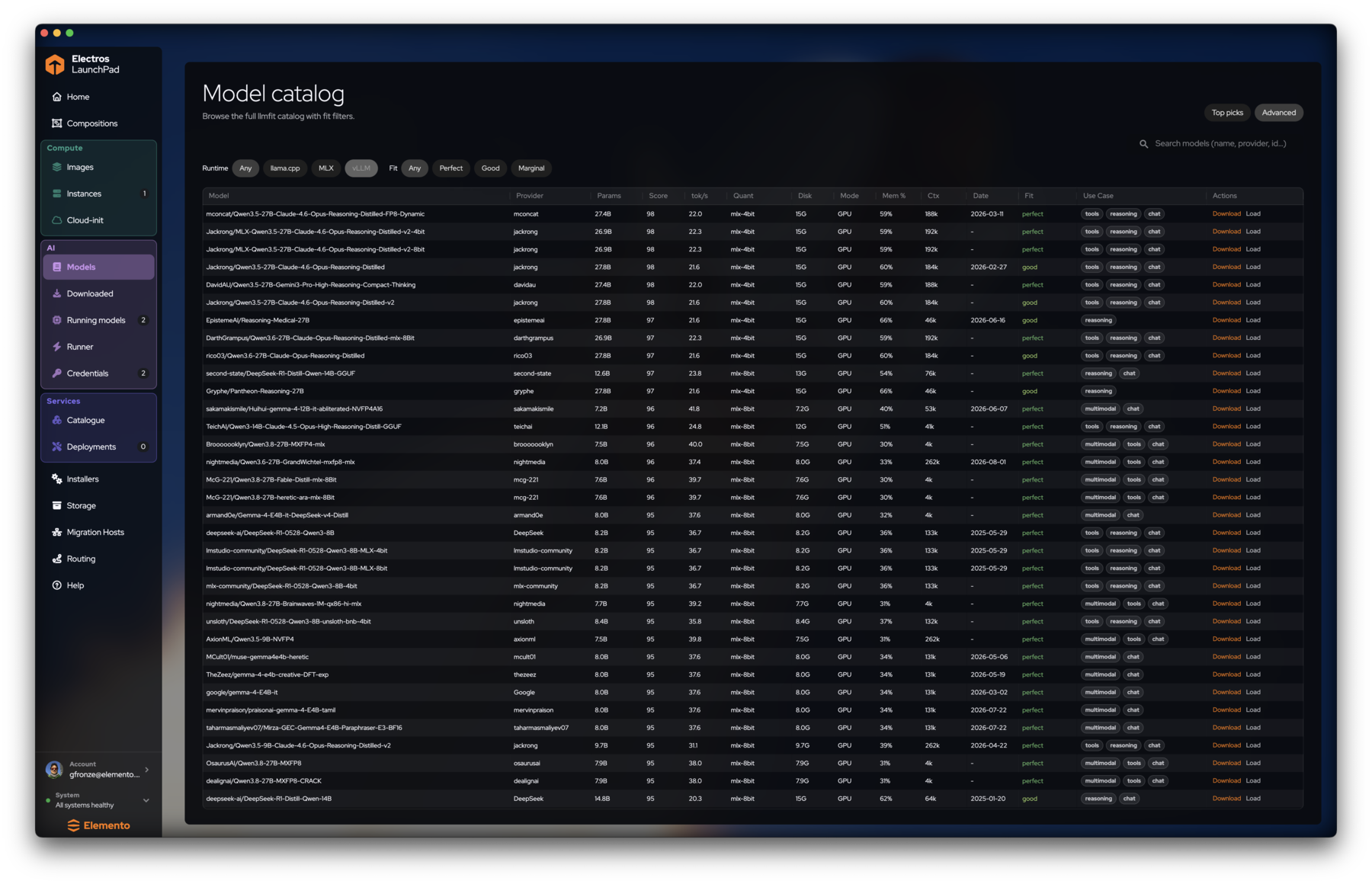Open the Elemento footer logo
Viewport: 1372px width, 884px height.
click(x=98, y=826)
